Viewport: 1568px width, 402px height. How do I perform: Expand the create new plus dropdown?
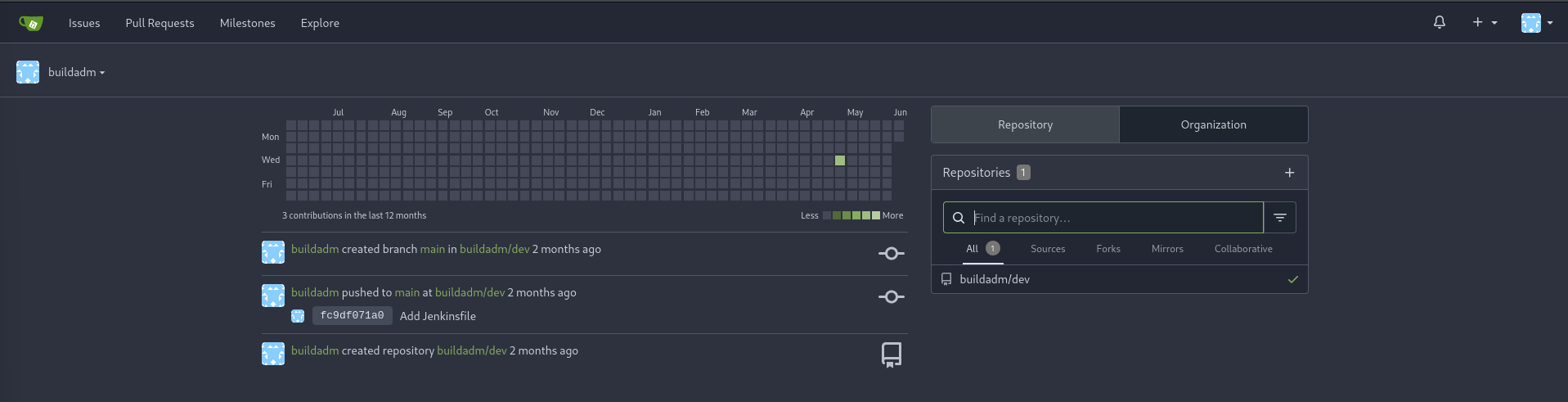click(1484, 23)
